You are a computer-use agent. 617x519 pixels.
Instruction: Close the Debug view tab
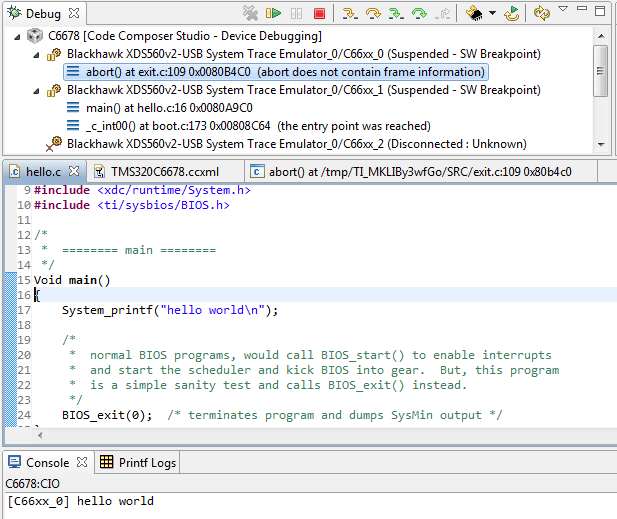[74, 13]
